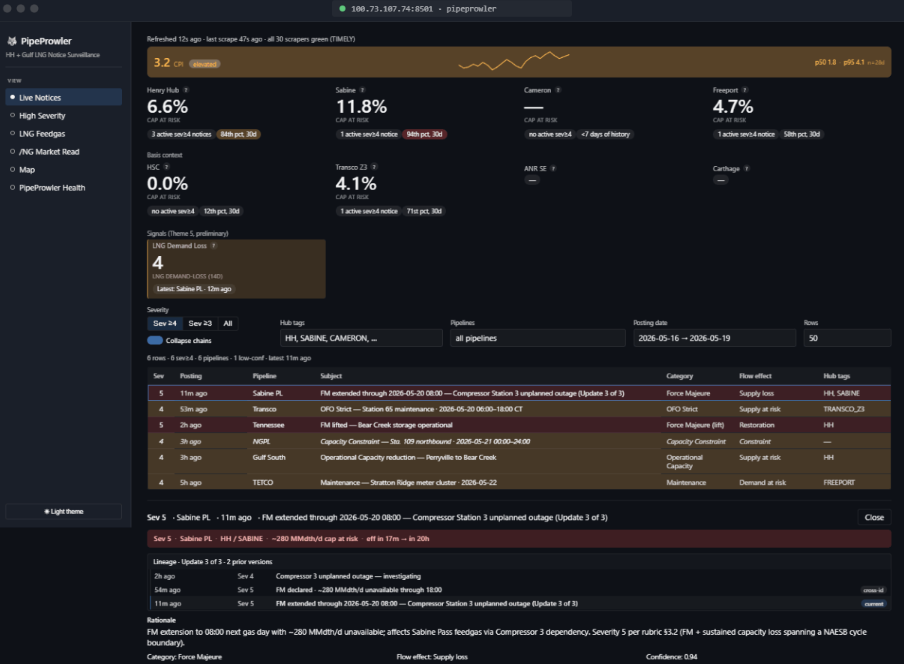Image resolution: width=904 pixels, height=664 pixels.
Task: Click HSC 12th pct, 30d chip
Action: [x=221, y=212]
